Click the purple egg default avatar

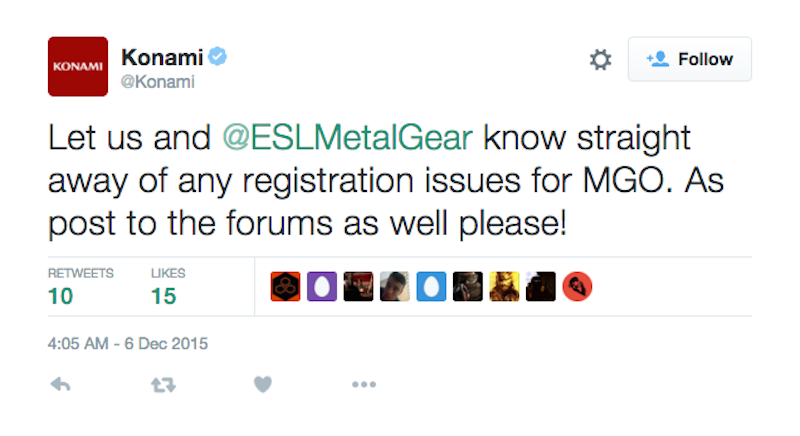click(321, 287)
